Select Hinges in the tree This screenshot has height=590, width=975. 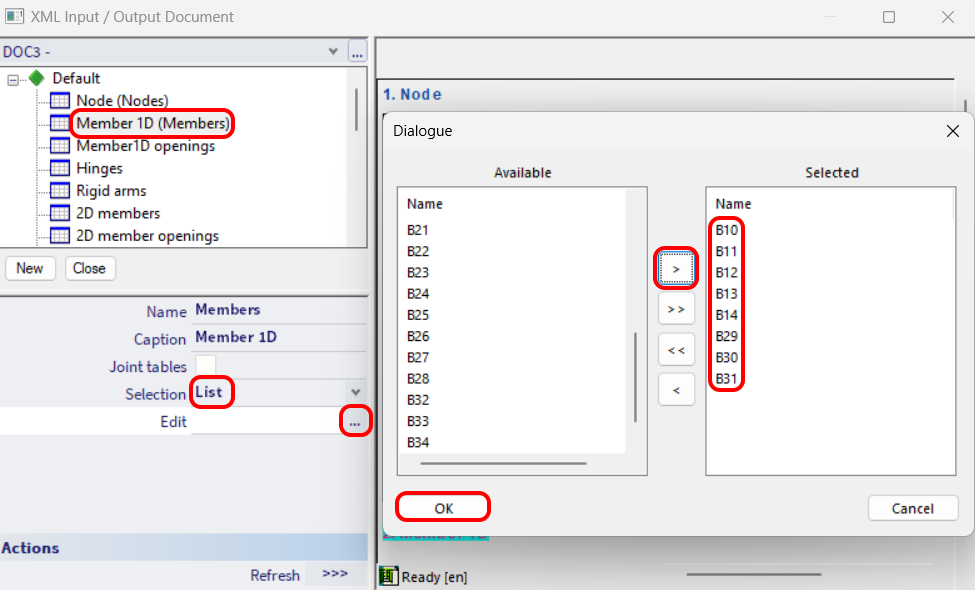(99, 168)
